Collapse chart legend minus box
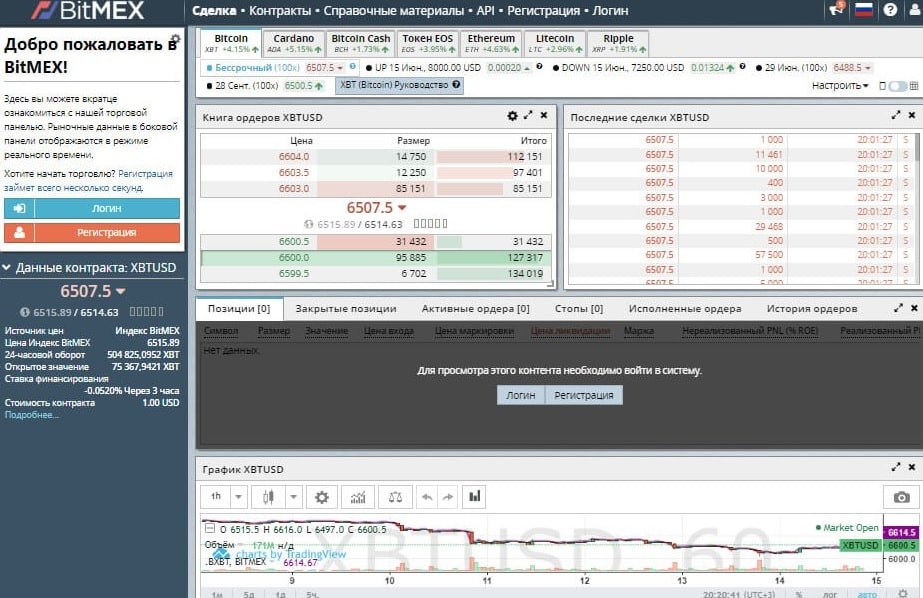 [210, 529]
